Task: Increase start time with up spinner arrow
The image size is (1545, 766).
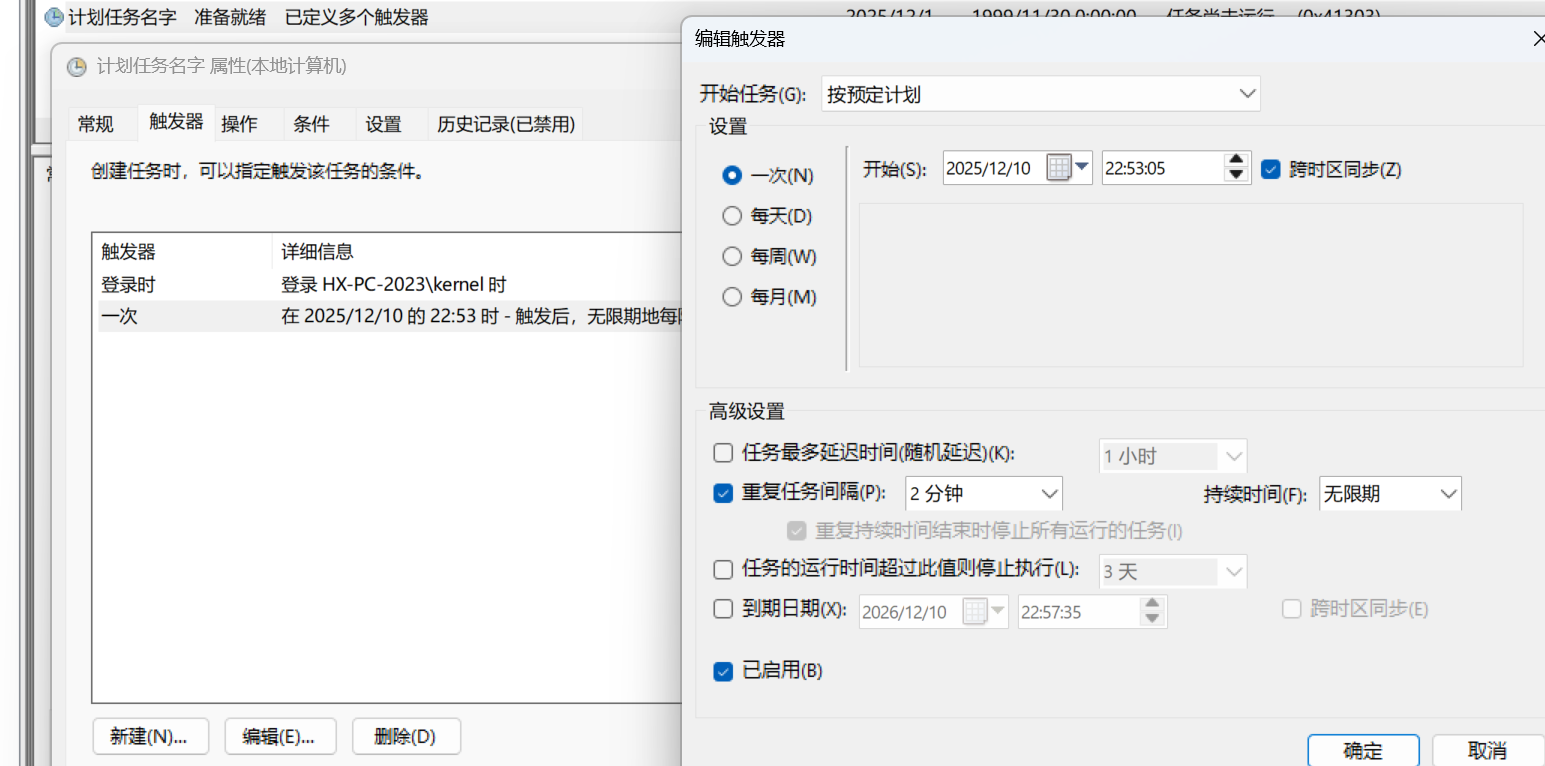Action: (1237, 160)
